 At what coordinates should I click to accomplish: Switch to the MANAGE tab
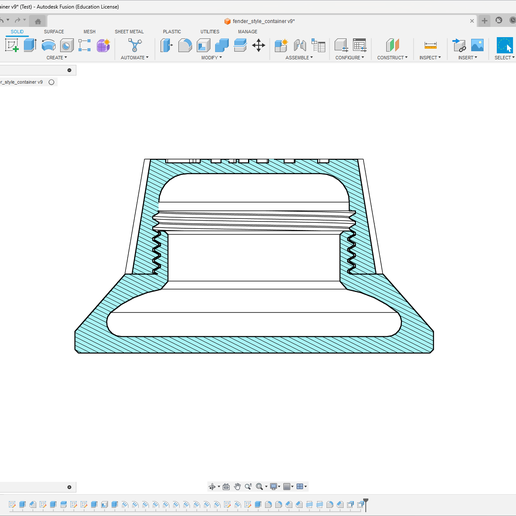point(247,32)
